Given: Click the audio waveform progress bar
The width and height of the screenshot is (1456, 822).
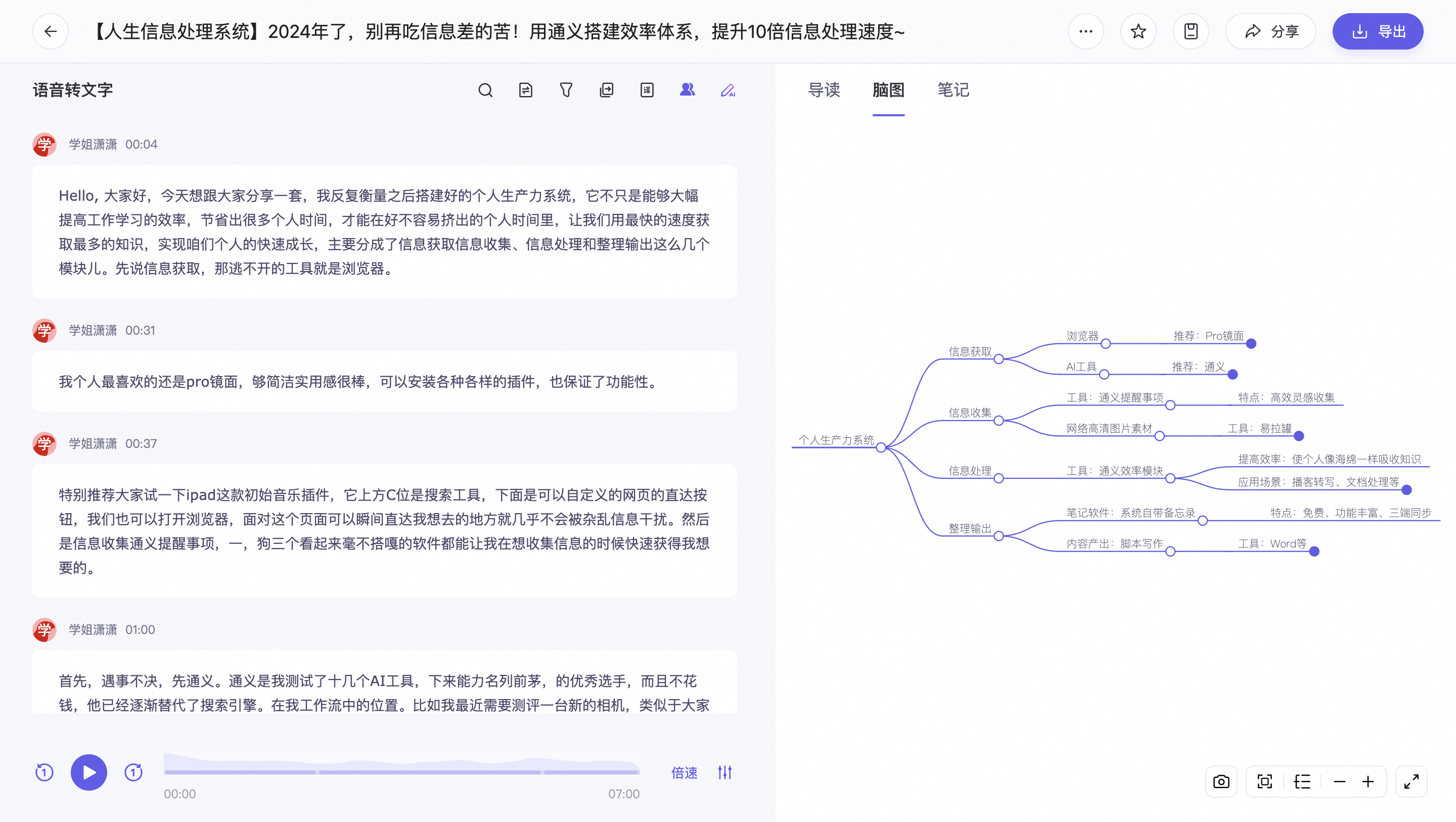Looking at the screenshot, I should 401,771.
